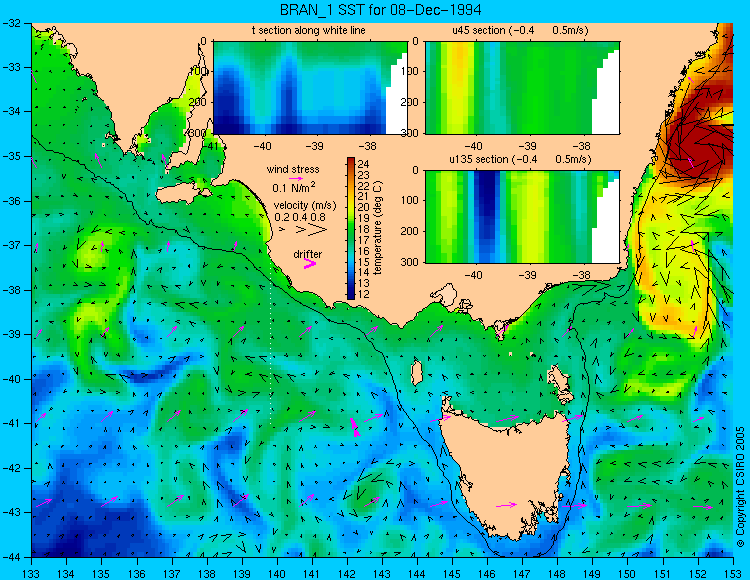750x580 pixels.
Task: Click Kangaroo Island on the map
Action: click(182, 194)
